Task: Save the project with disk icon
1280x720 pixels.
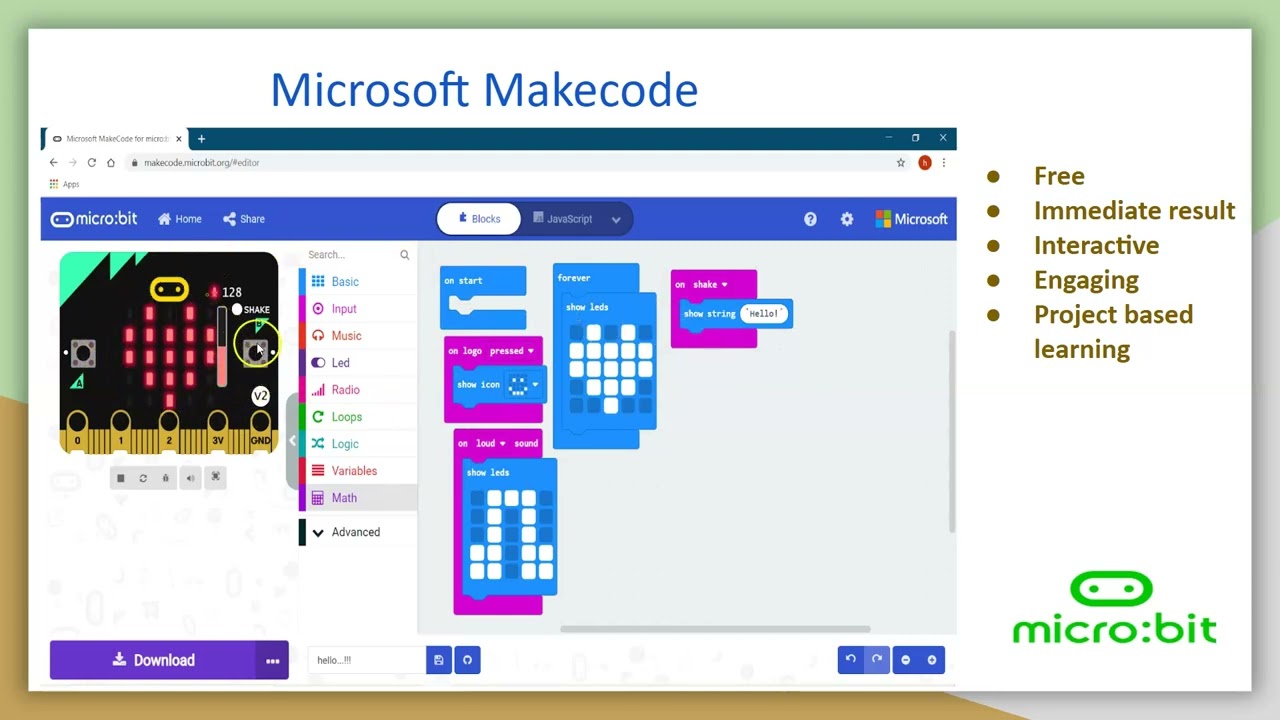Action: tap(439, 660)
